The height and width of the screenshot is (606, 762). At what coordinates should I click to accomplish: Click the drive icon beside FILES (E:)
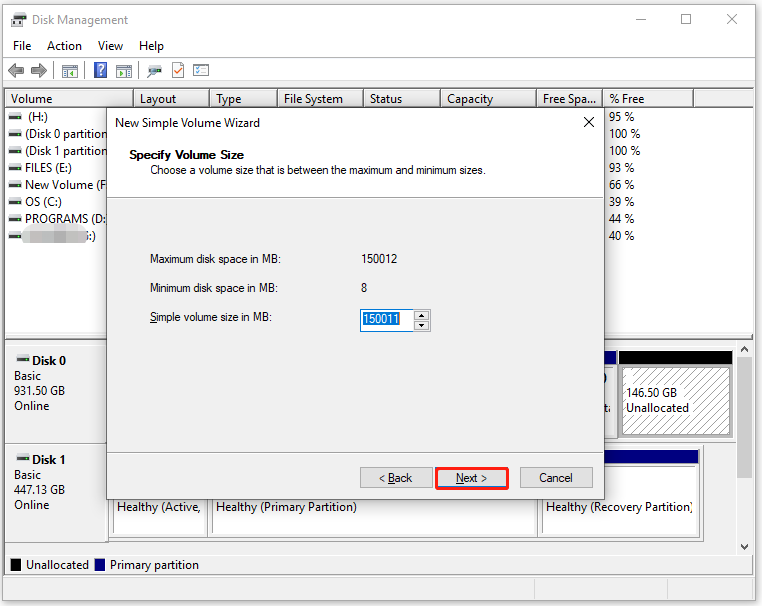[15, 168]
